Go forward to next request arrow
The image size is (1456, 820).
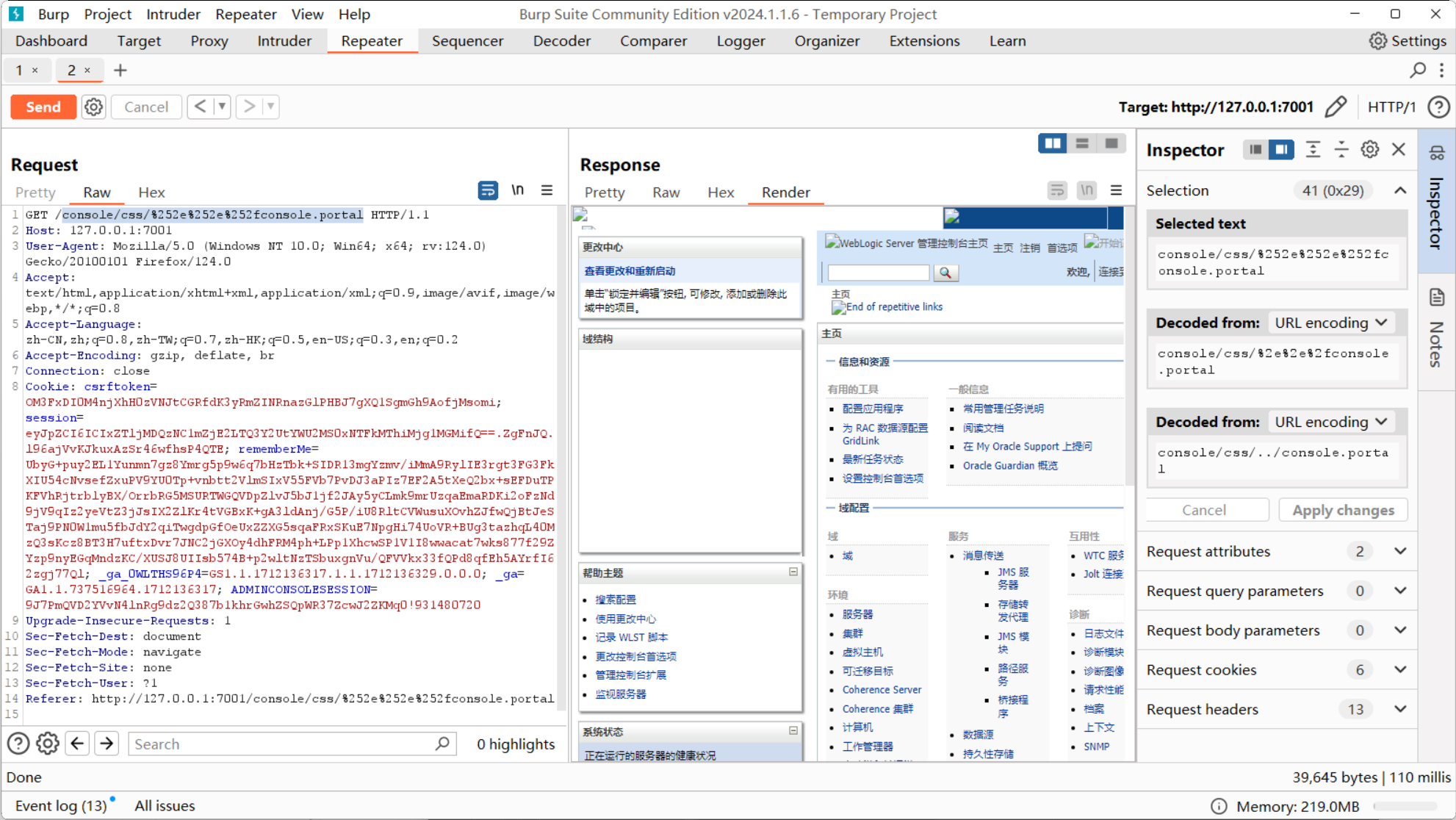pos(250,107)
